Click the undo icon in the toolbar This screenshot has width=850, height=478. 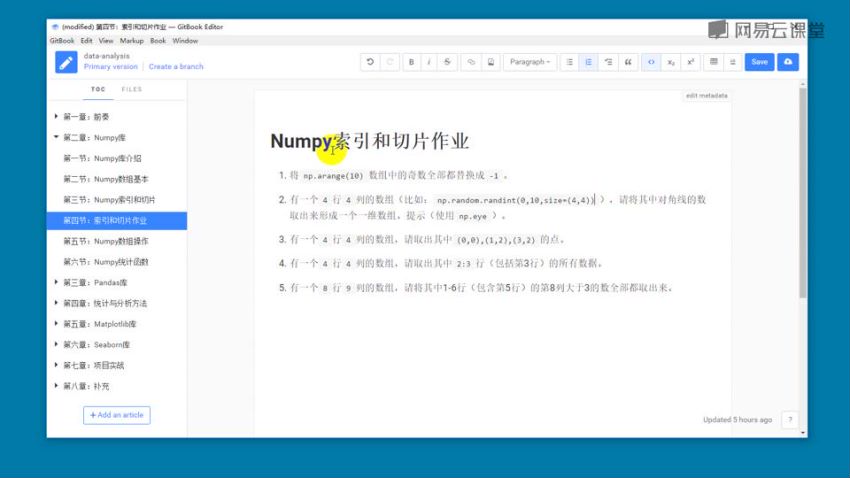point(370,62)
